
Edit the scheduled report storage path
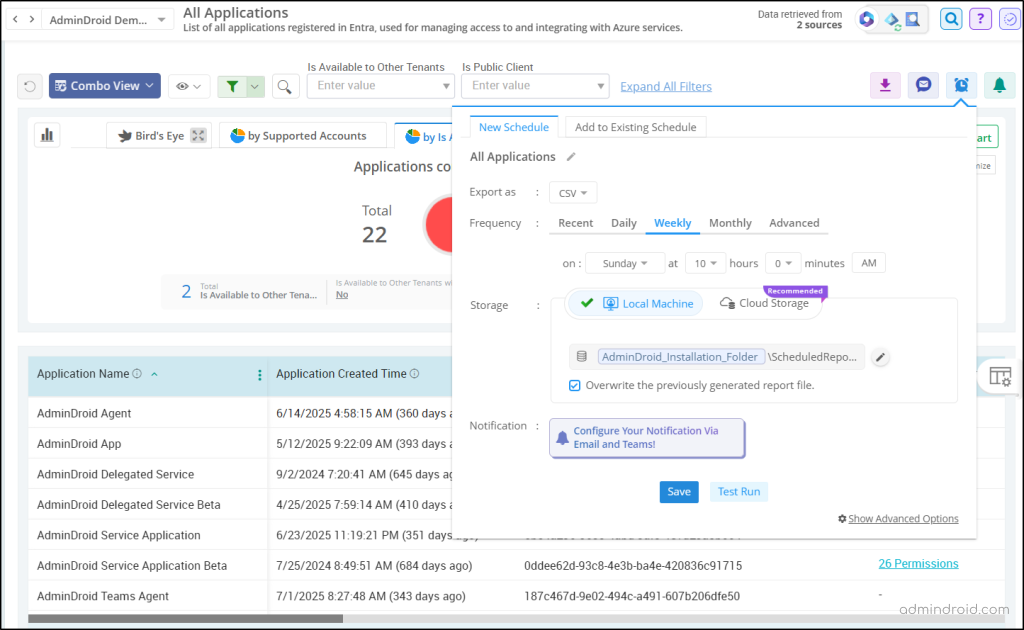(880, 357)
